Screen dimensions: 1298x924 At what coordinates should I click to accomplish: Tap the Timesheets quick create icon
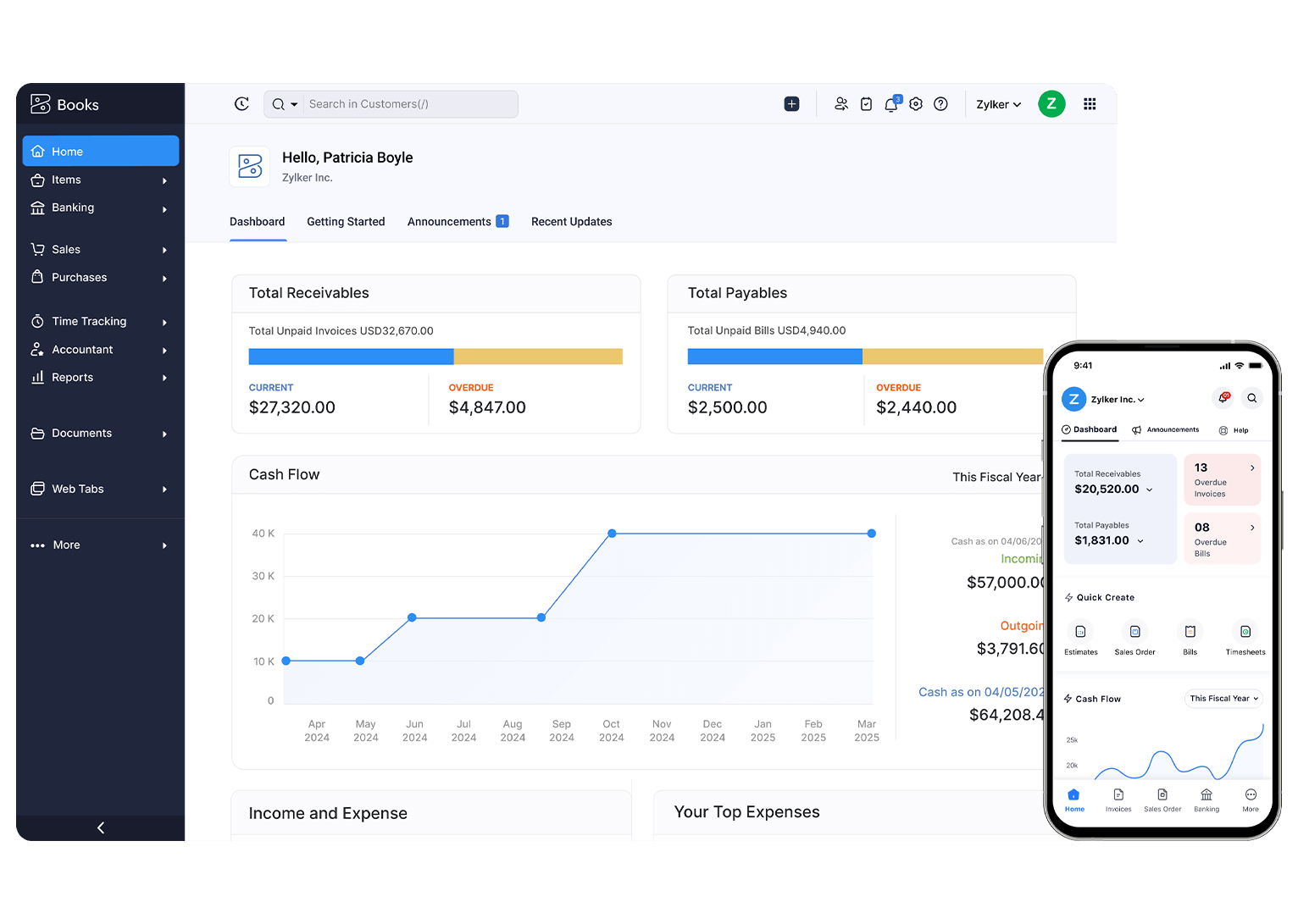1245,632
